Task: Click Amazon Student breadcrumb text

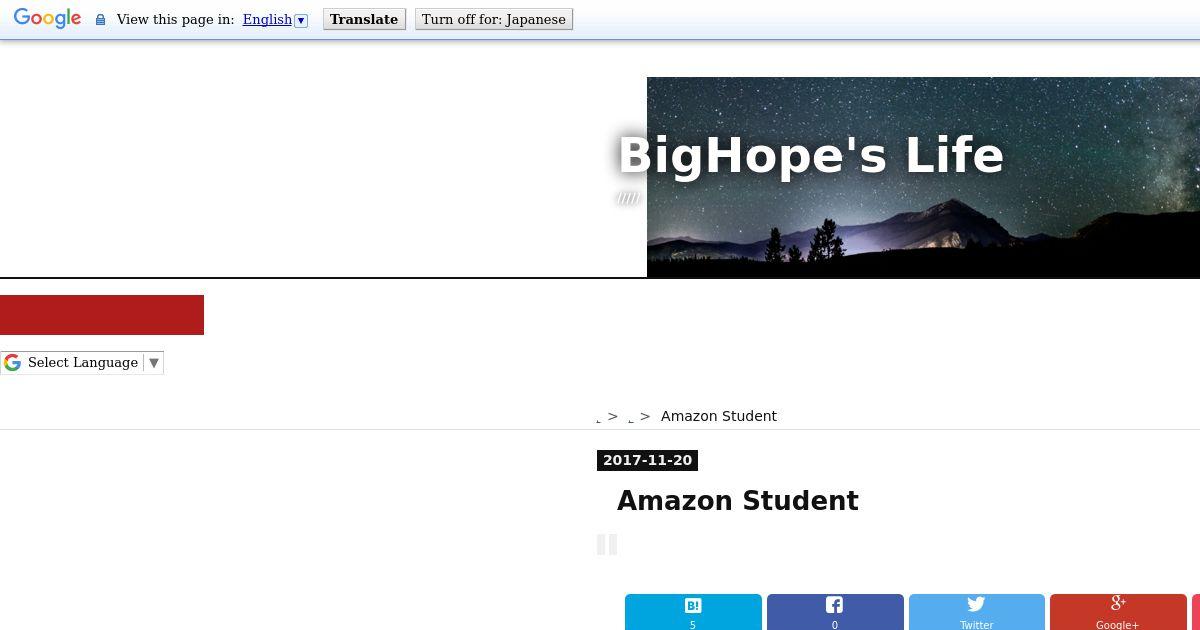Action: point(719,416)
